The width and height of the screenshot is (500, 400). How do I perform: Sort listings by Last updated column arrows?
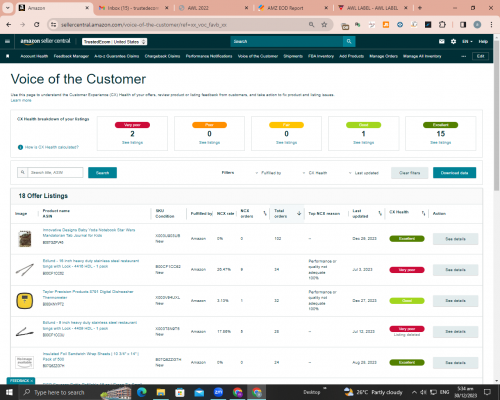(x=380, y=213)
